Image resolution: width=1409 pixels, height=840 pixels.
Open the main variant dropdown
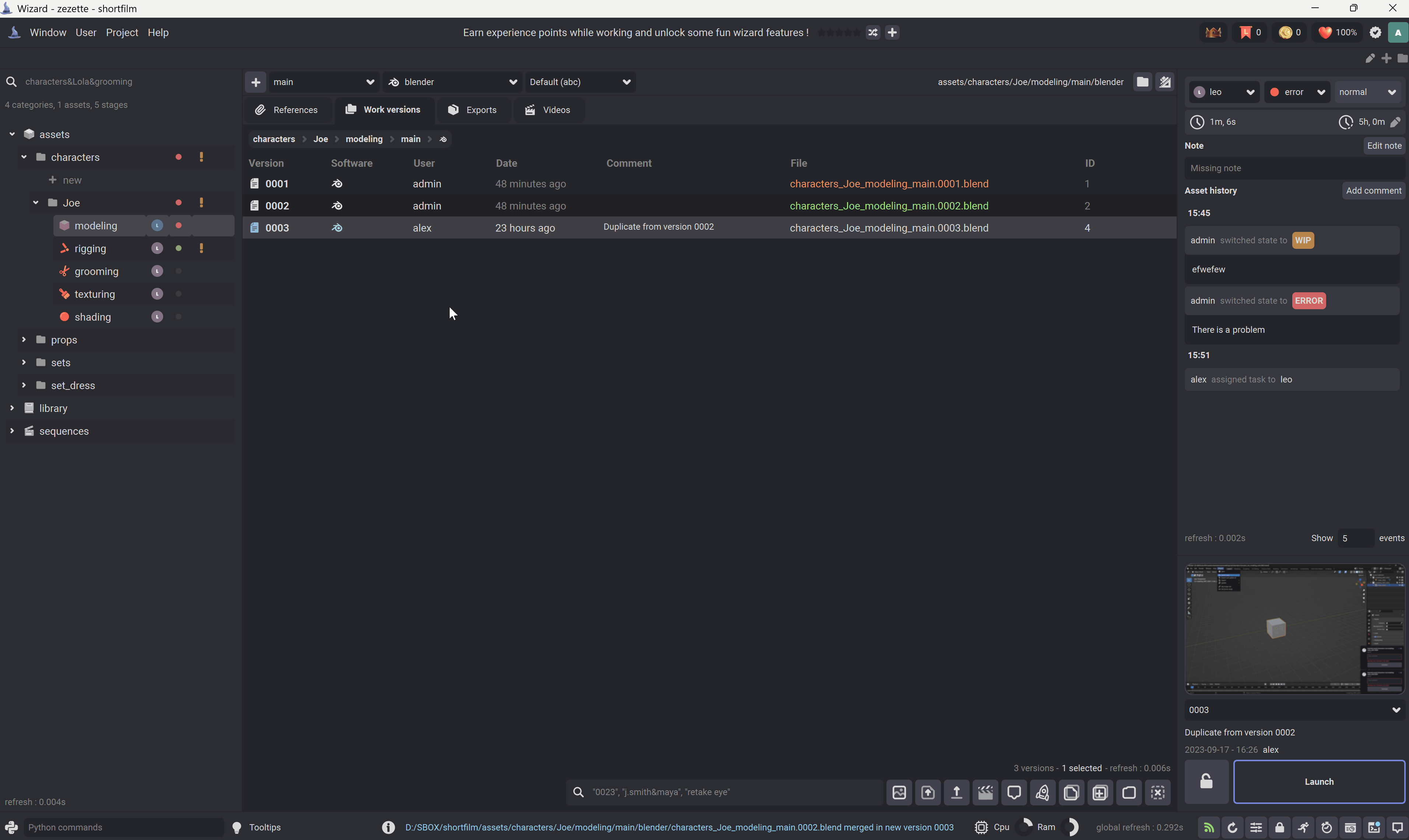tap(323, 82)
